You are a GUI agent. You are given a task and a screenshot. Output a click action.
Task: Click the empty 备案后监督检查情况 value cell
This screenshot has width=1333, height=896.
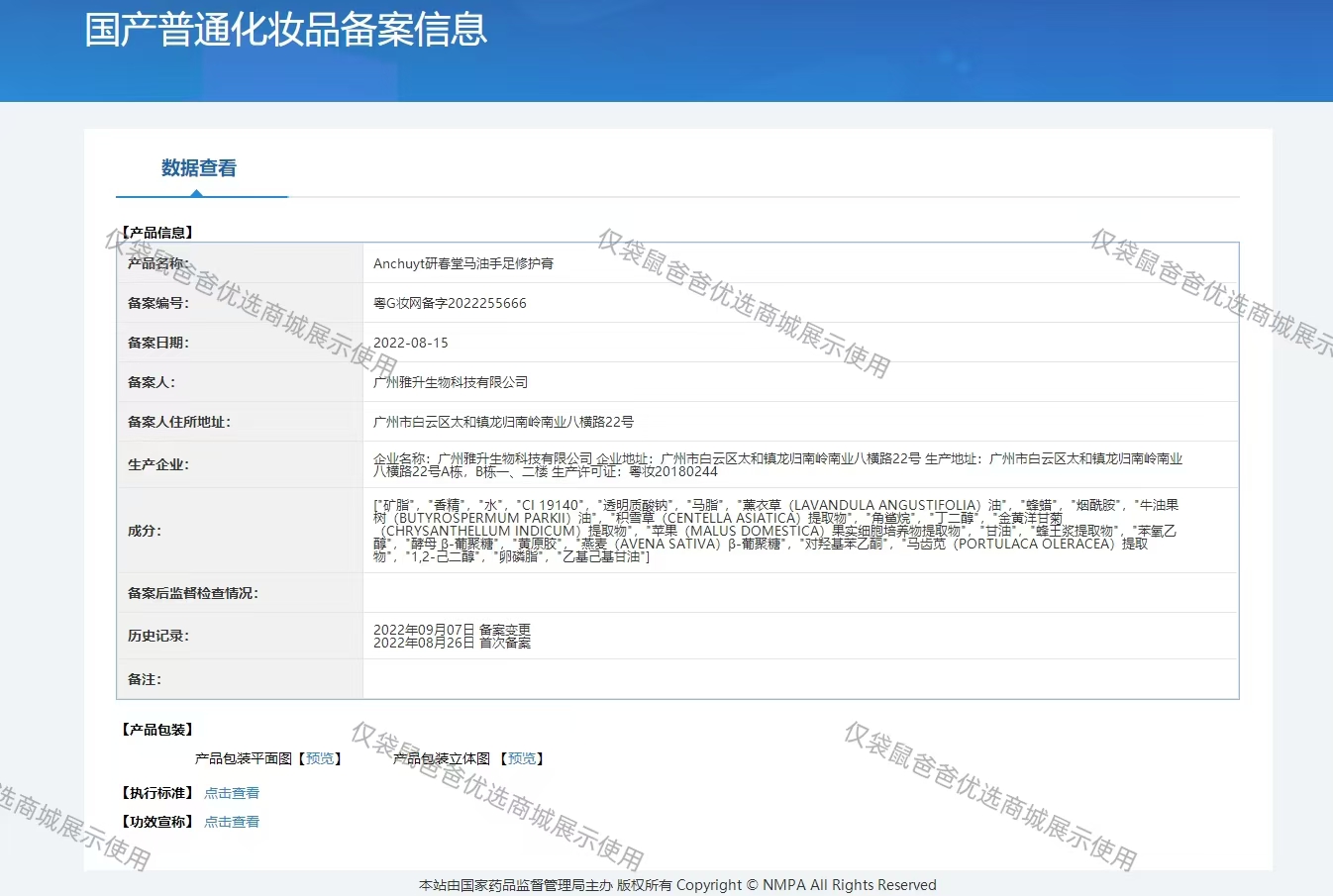point(799,593)
